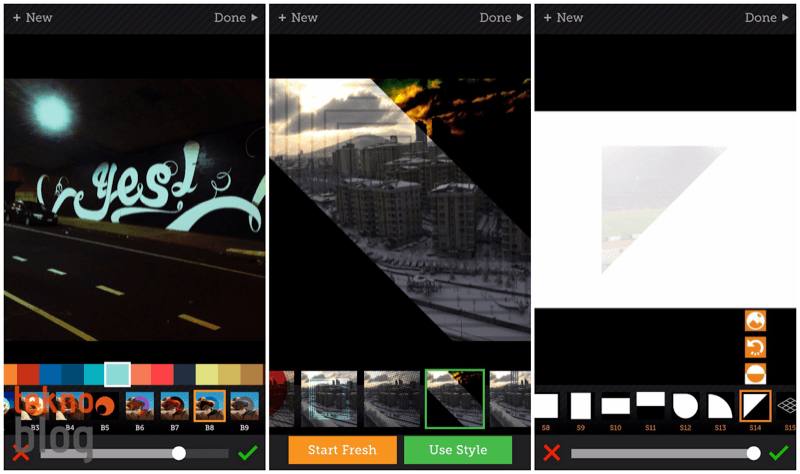Select the S14 diagonal triangle shape
The height and width of the screenshot is (474, 800).
pos(755,405)
